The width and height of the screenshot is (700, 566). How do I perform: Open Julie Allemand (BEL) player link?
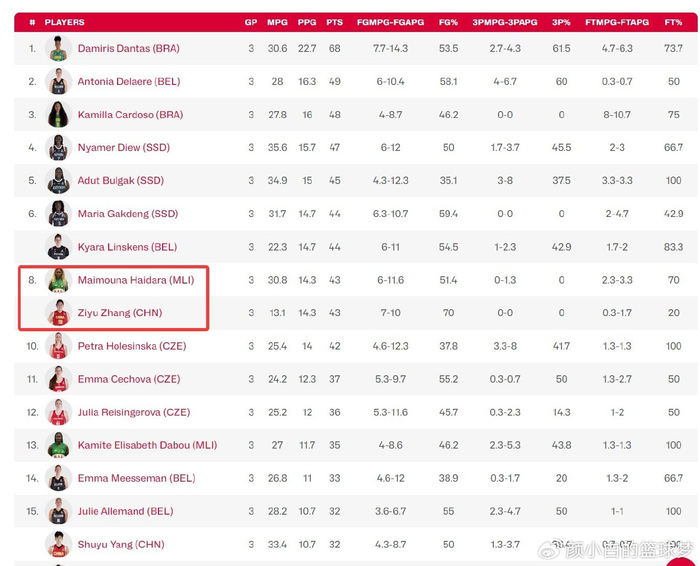(125, 512)
